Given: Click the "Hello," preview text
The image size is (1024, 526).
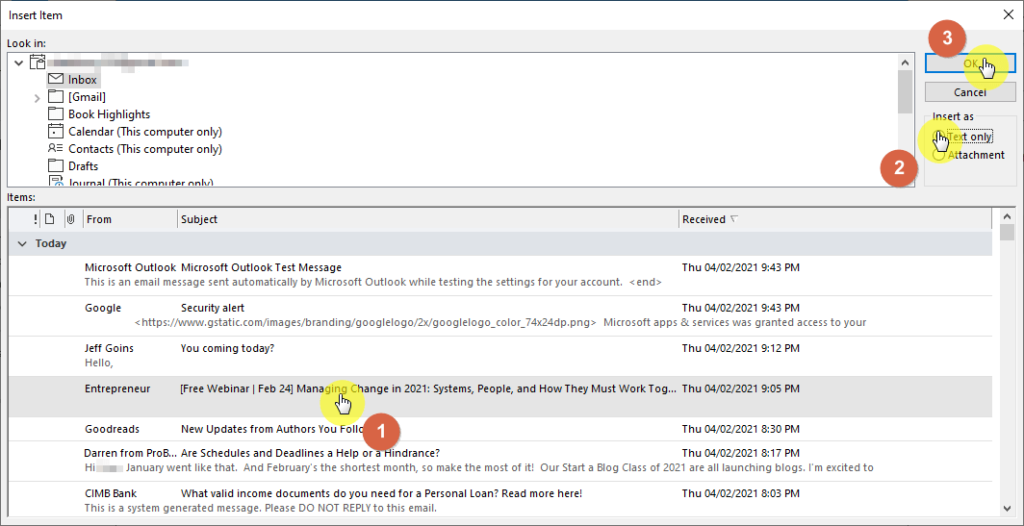Looking at the screenshot, I should (99, 363).
